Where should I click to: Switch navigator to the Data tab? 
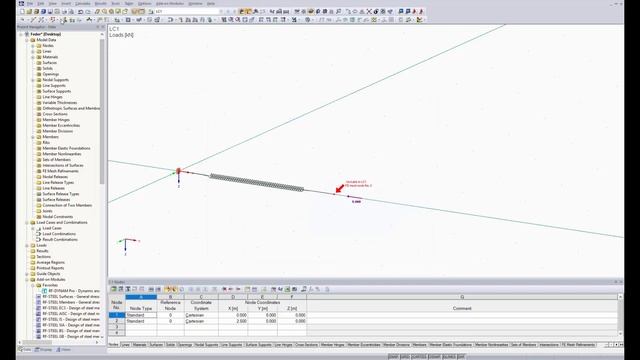click(x=25, y=350)
